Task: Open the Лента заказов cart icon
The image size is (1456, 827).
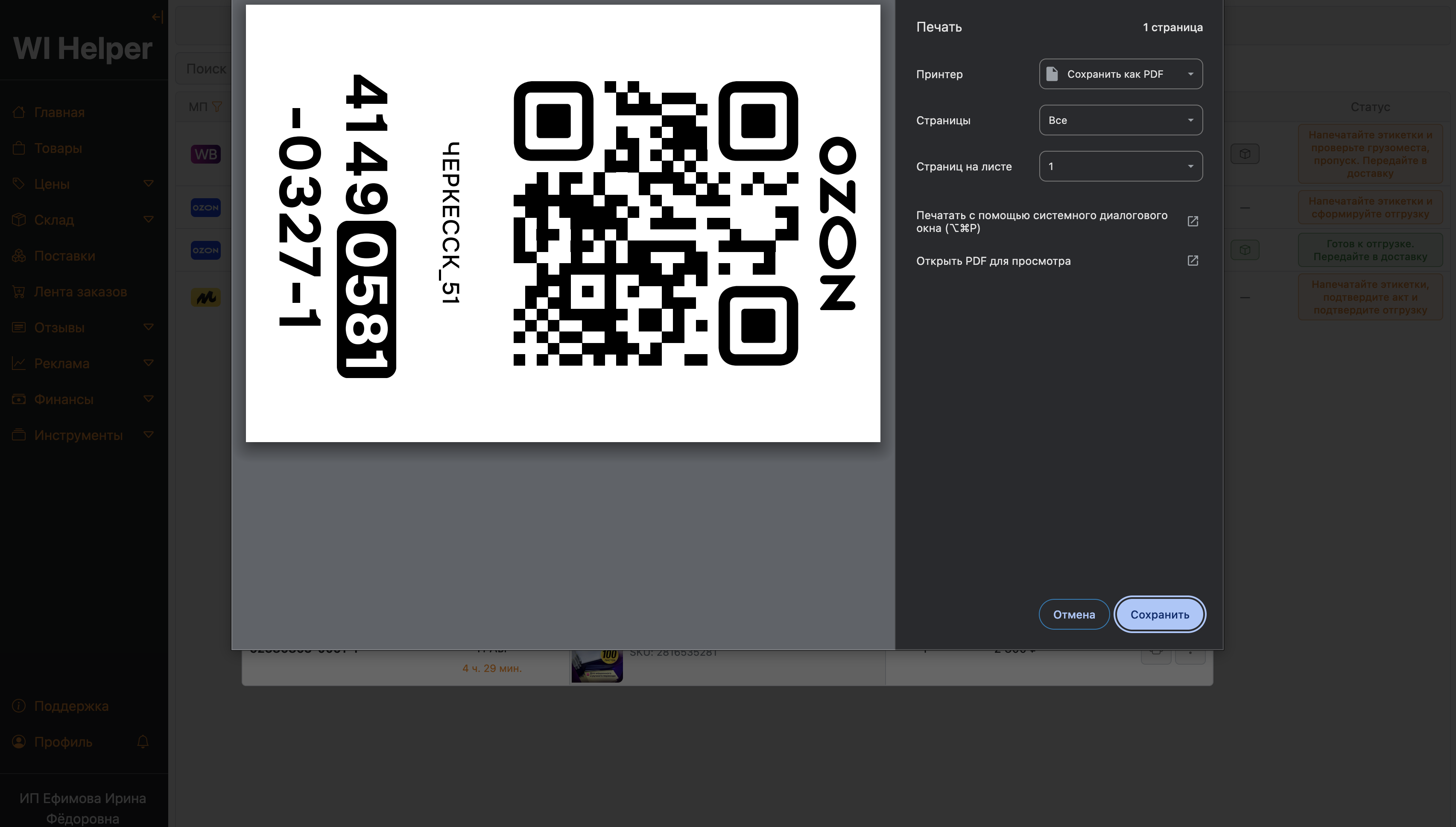Action: pos(19,292)
